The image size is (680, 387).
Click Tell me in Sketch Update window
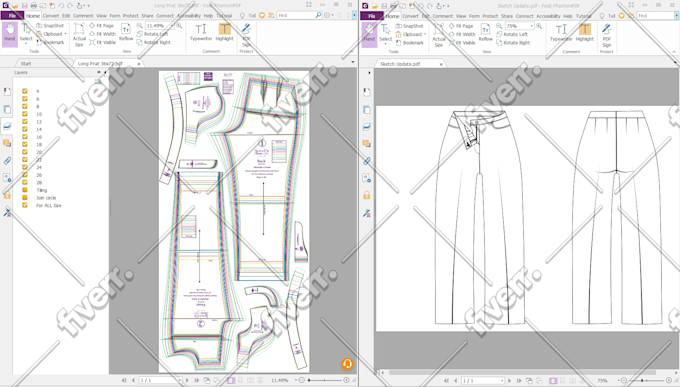608,16
